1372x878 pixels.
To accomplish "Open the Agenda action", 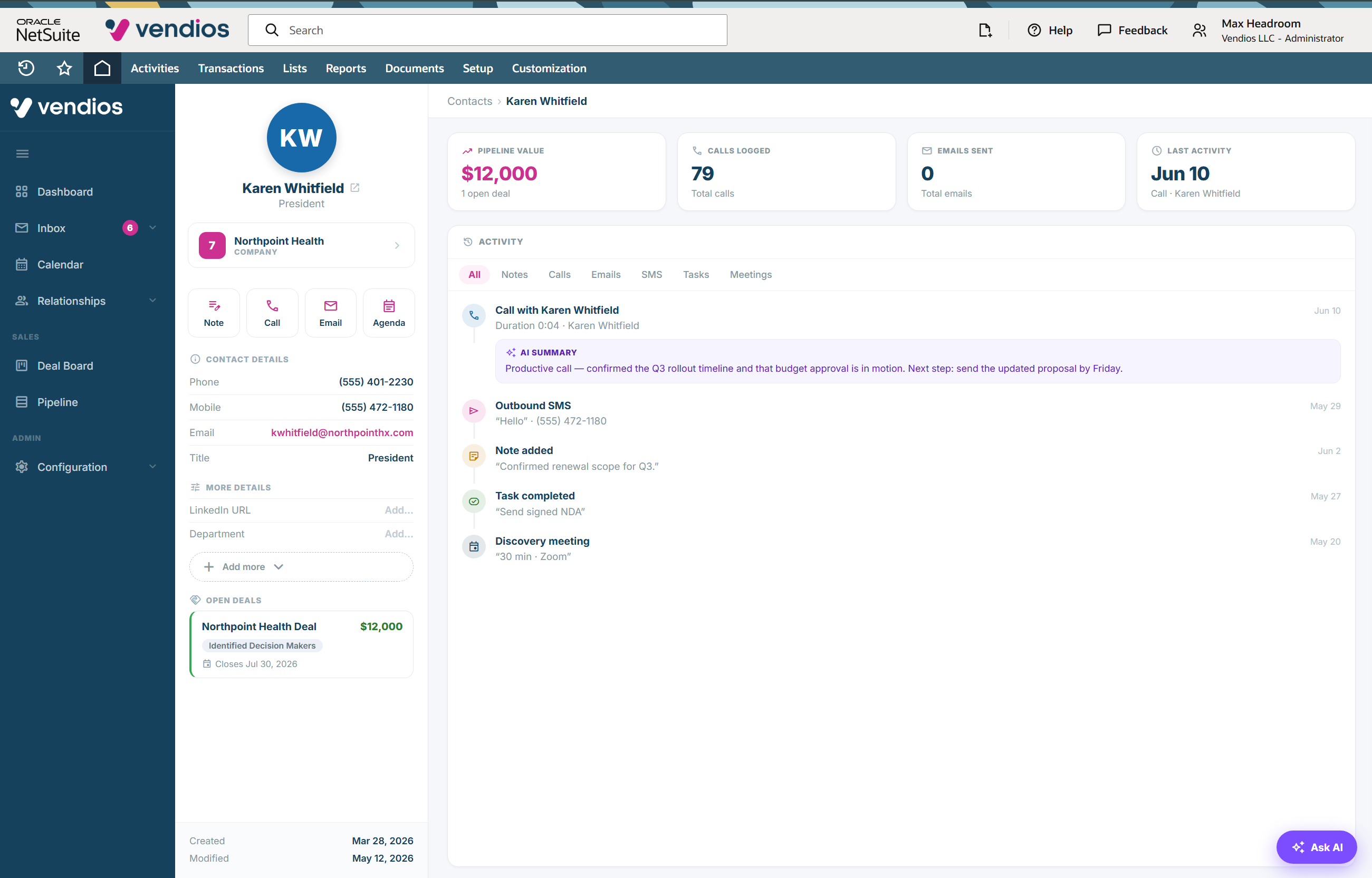I will [x=389, y=313].
